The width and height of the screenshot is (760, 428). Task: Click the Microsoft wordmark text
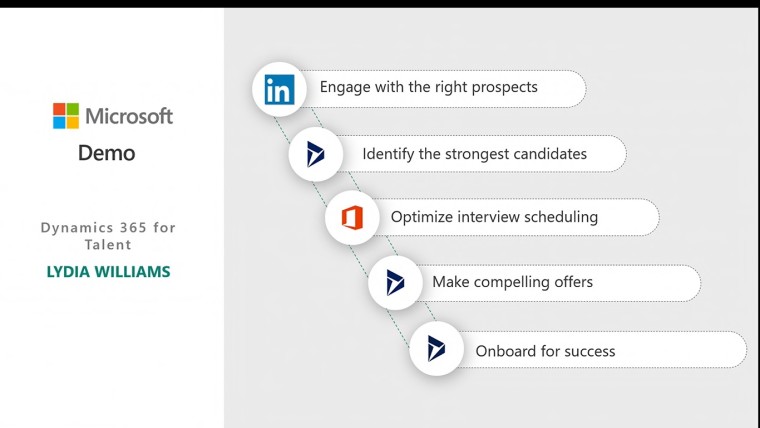[x=129, y=116]
